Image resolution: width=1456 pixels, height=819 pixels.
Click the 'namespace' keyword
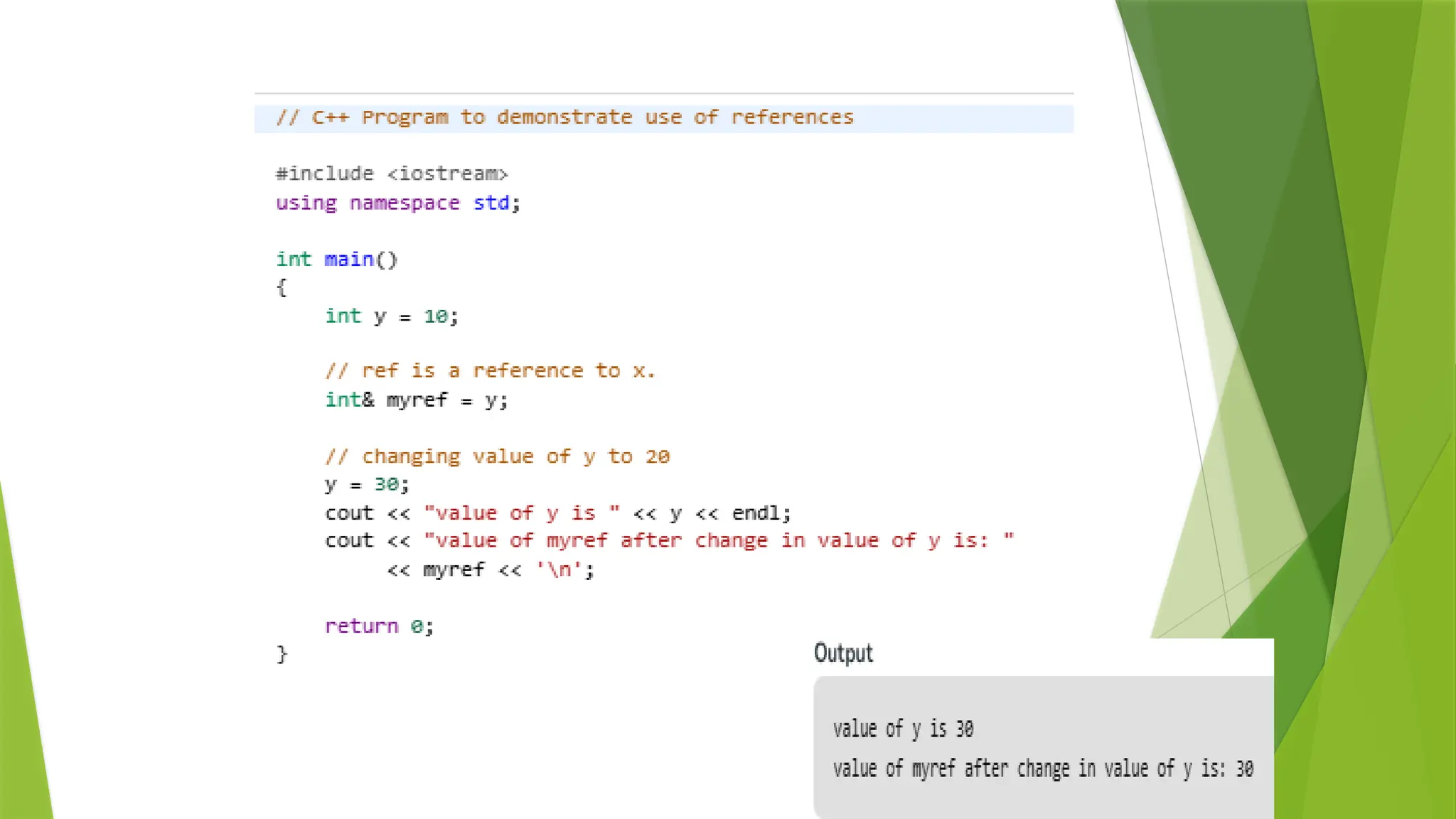[x=404, y=203]
